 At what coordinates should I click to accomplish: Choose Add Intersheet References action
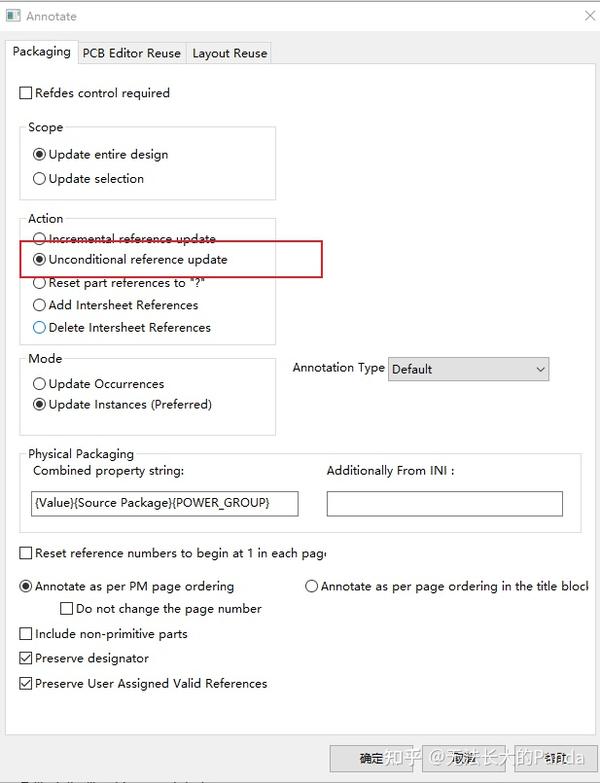coord(40,305)
